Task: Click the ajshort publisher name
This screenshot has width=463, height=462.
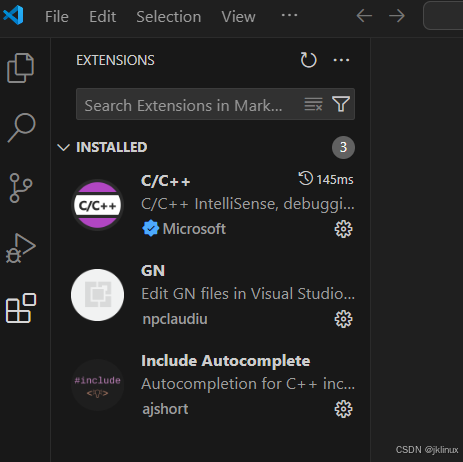Action: click(165, 409)
